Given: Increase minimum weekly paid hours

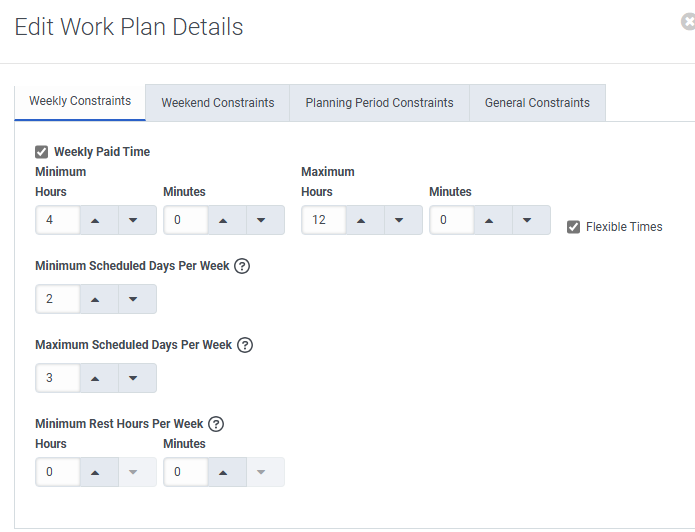Looking at the screenshot, I should [x=95, y=220].
